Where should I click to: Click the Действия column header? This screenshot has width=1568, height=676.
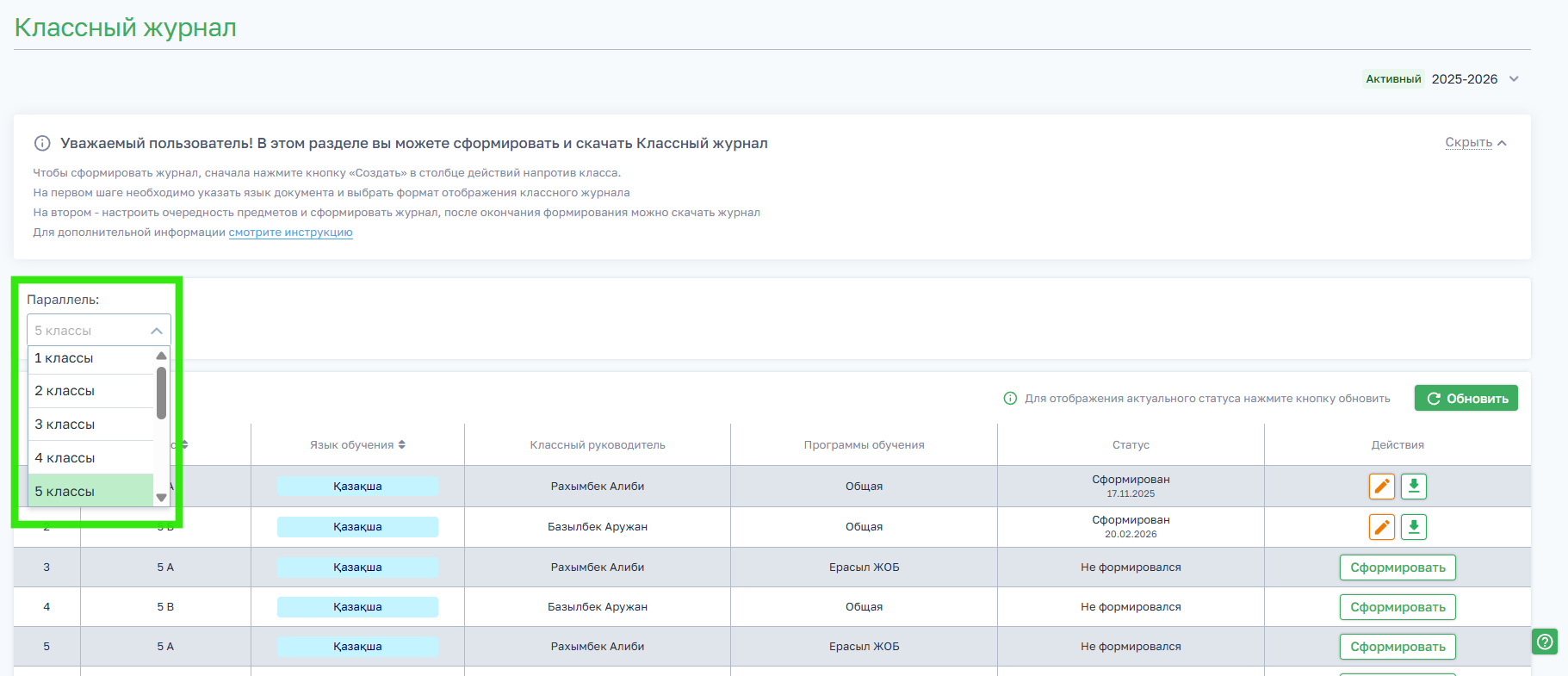pyautogui.click(x=1398, y=445)
